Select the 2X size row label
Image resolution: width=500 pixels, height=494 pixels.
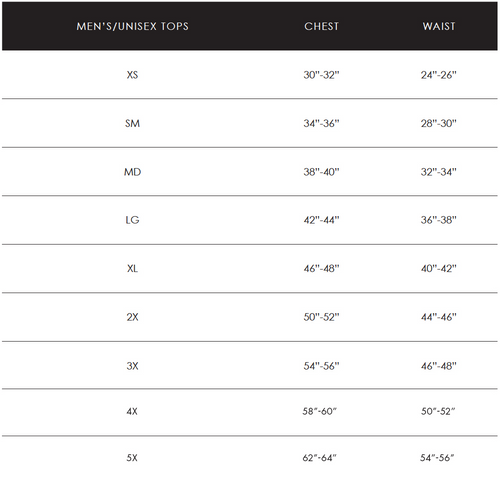coord(132,317)
